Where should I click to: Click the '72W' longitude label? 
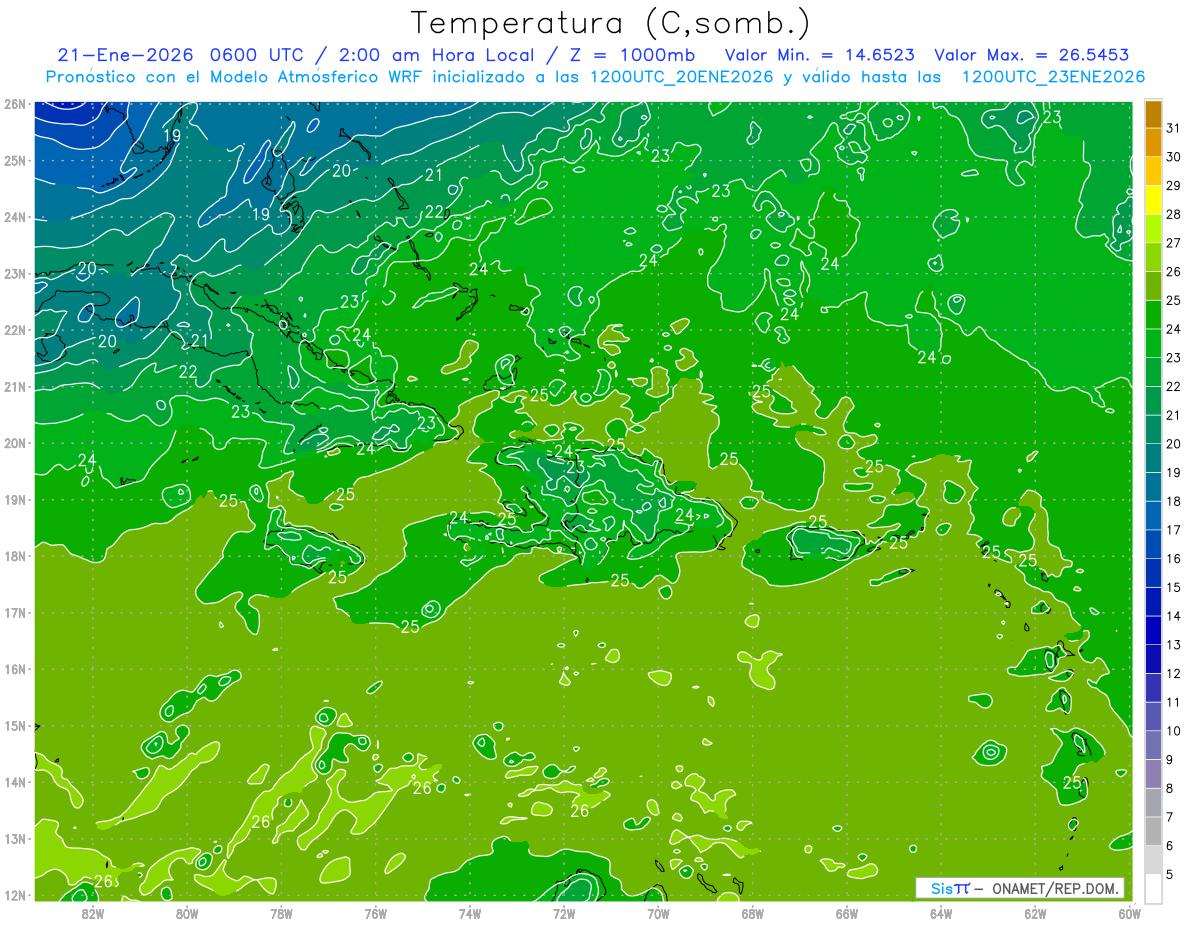563,914
